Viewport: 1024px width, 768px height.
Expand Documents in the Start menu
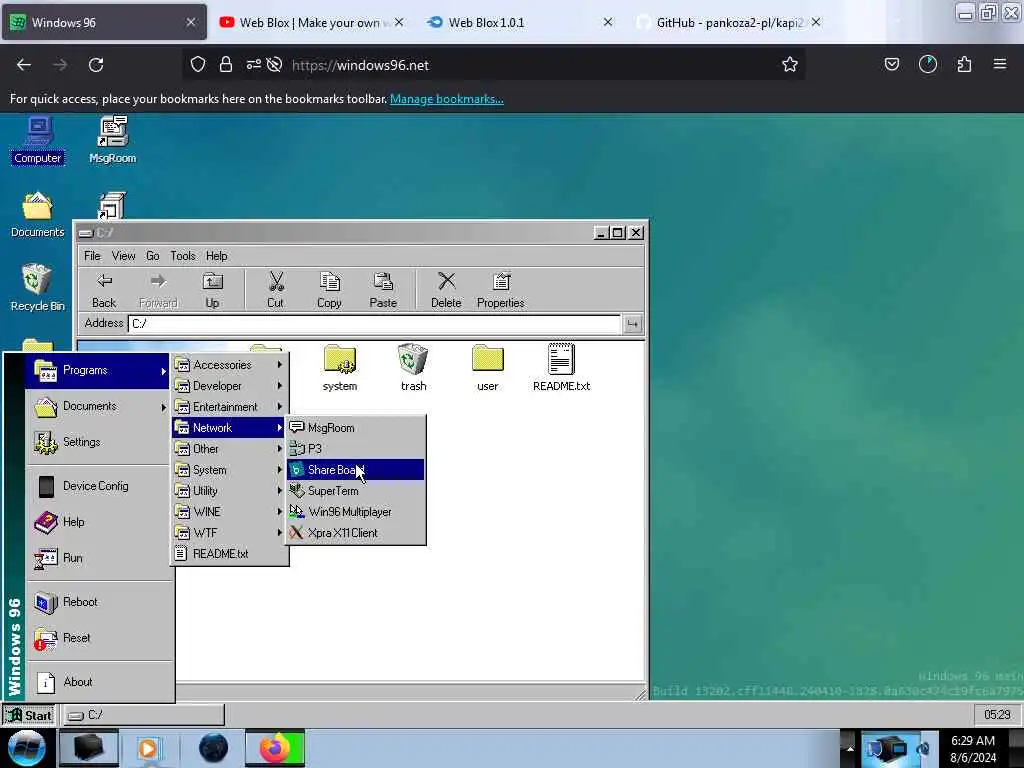[x=98, y=406]
